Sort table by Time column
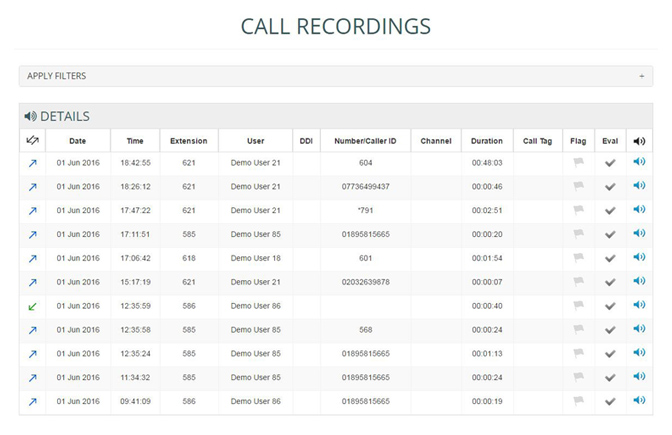This screenshot has width=672, height=435. [x=135, y=141]
